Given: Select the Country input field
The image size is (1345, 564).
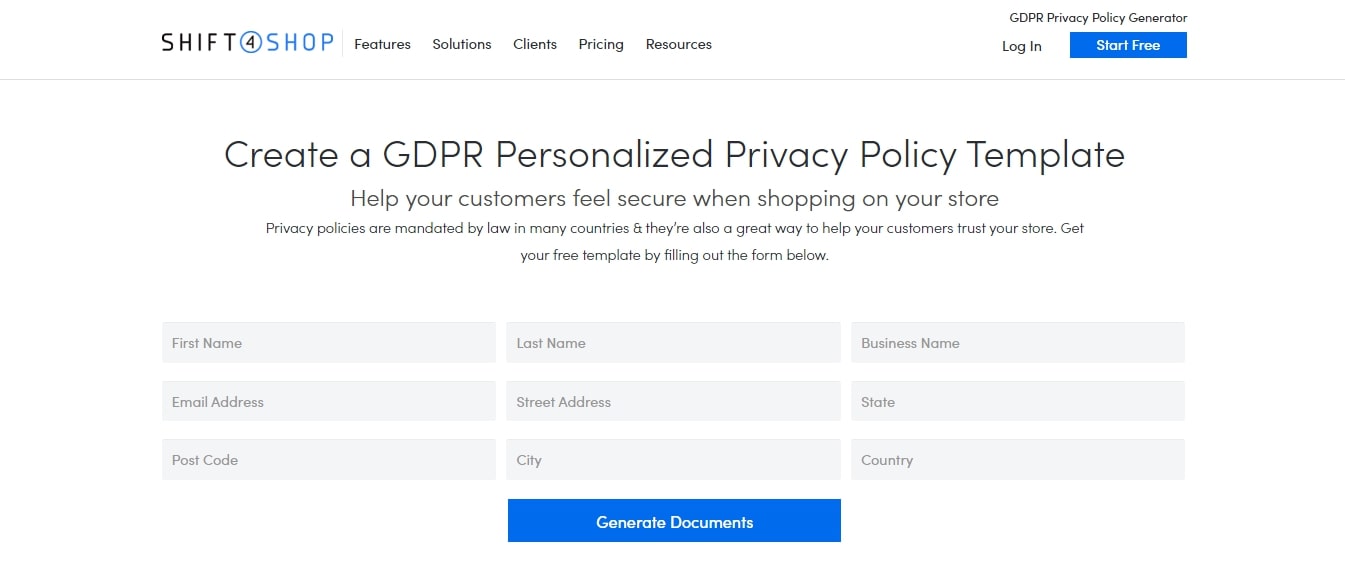Looking at the screenshot, I should [1017, 460].
